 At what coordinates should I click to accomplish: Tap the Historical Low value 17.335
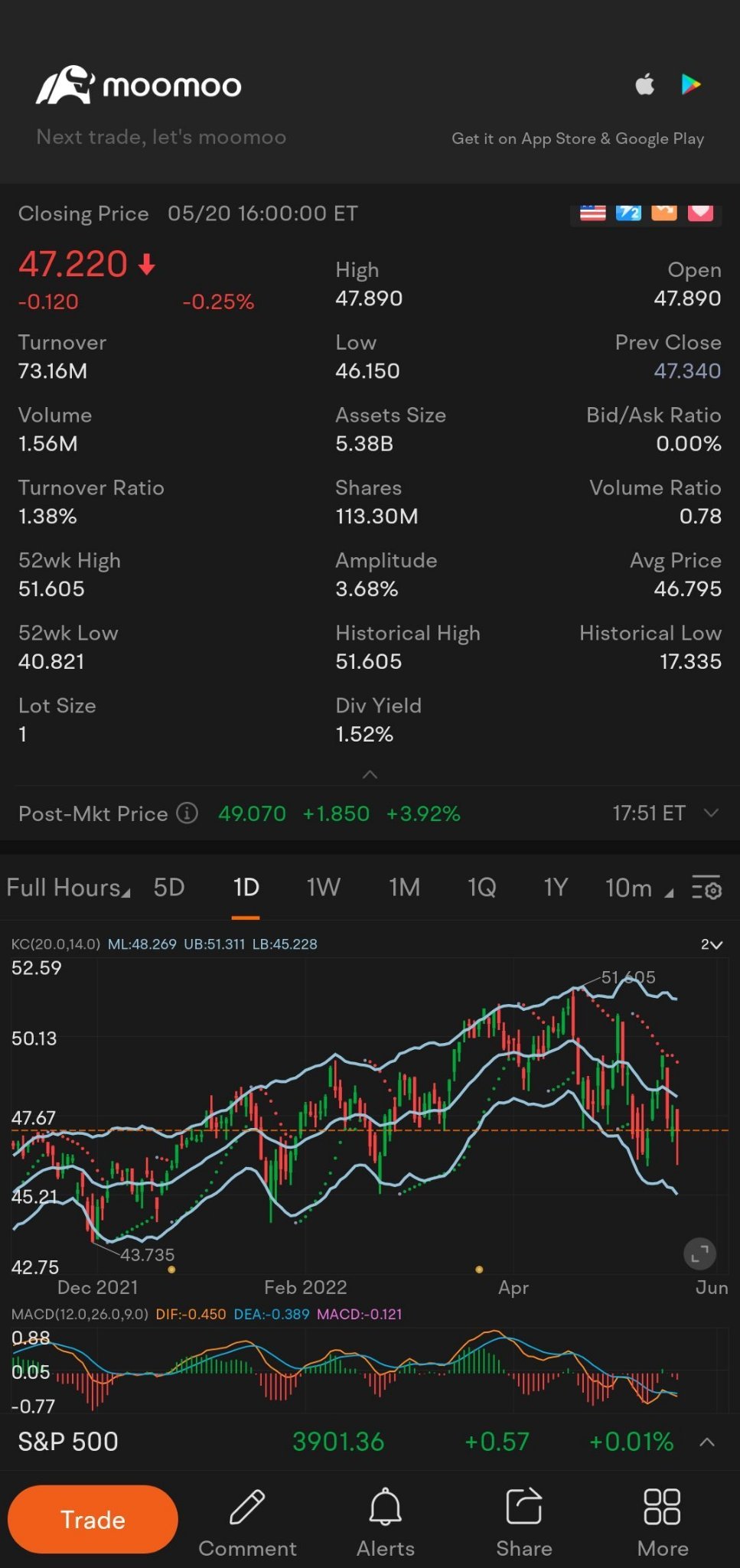coord(690,662)
